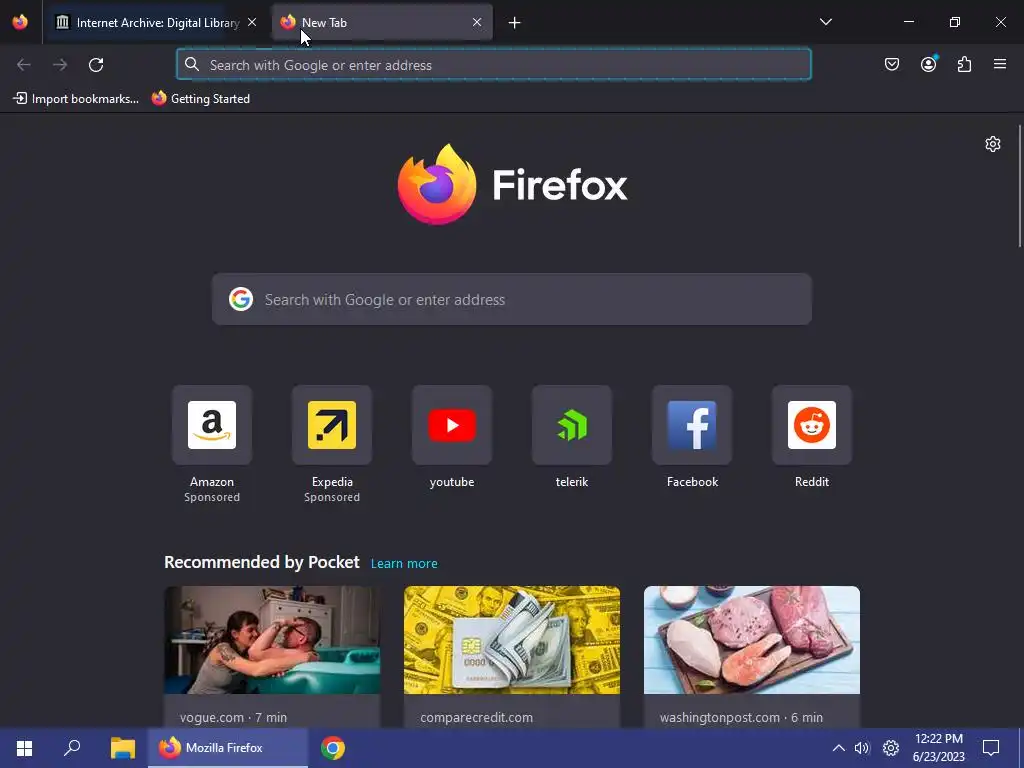
Task: Click the magnifier icon in the address bar
Action: [191, 64]
